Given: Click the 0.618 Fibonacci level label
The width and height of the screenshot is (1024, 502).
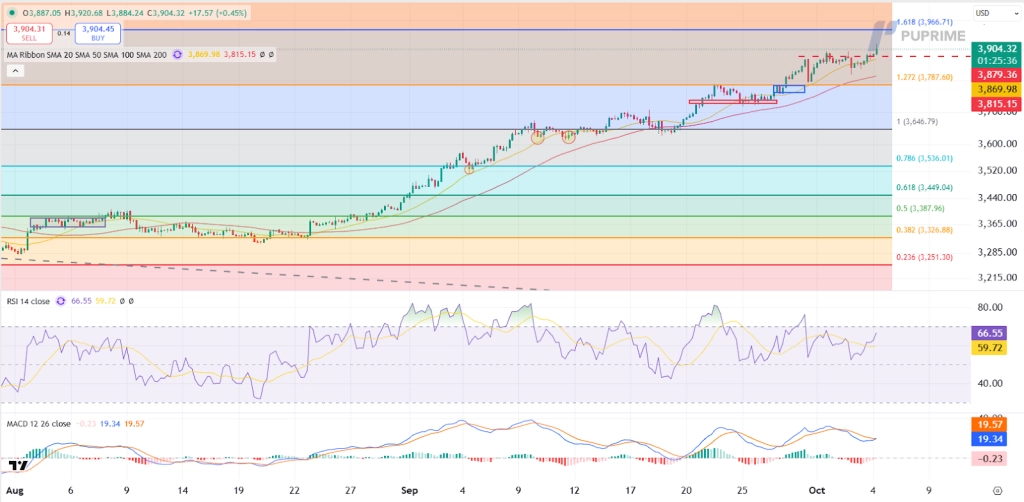Looking at the screenshot, I should click(926, 187).
